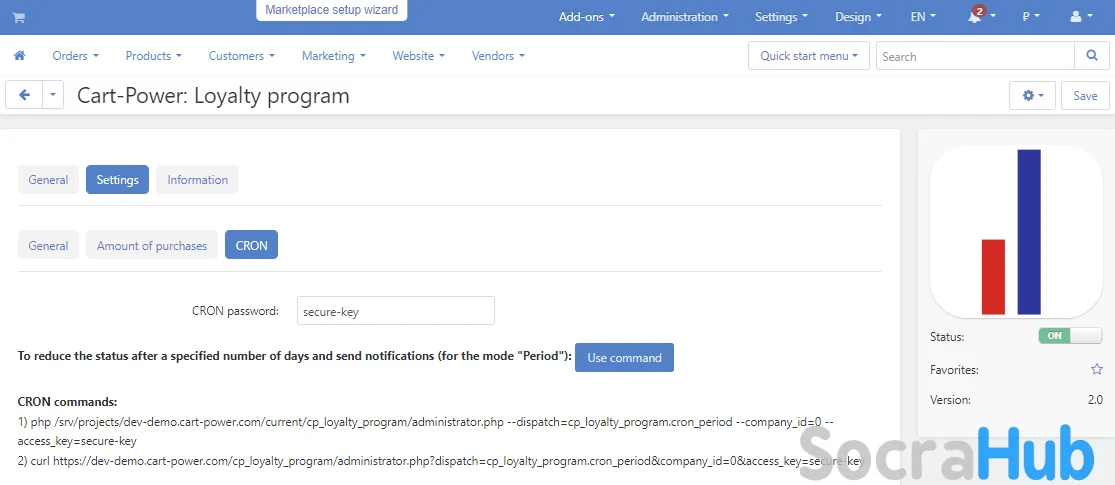Click the shopping cart icon in top bar

18,18
